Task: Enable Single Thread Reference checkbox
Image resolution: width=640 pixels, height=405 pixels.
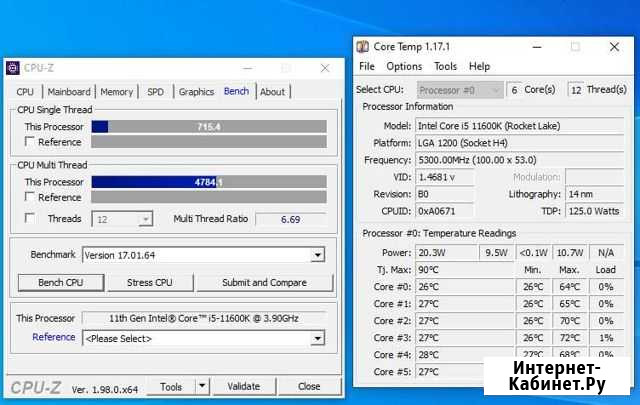Action: tap(29, 142)
